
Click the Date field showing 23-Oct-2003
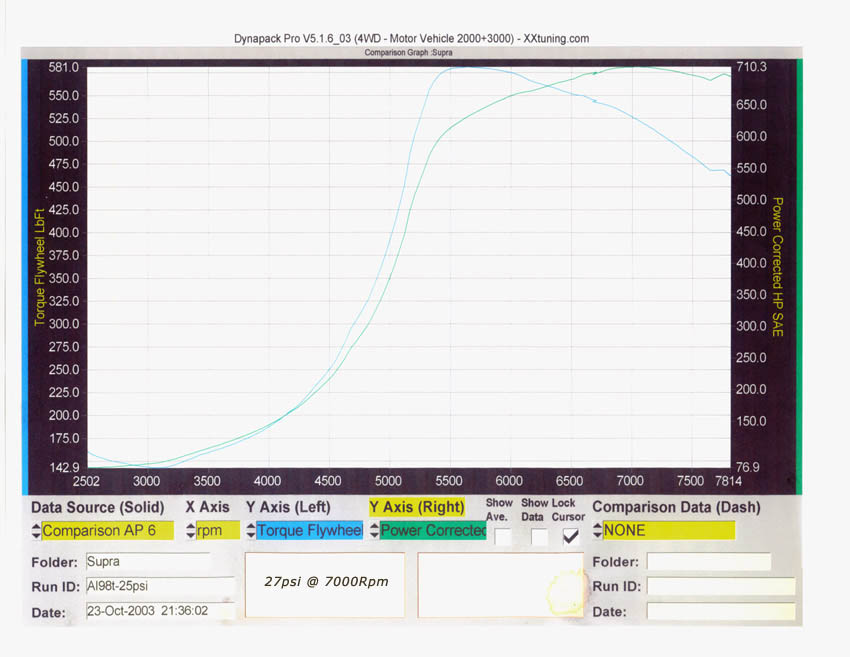tap(160, 611)
